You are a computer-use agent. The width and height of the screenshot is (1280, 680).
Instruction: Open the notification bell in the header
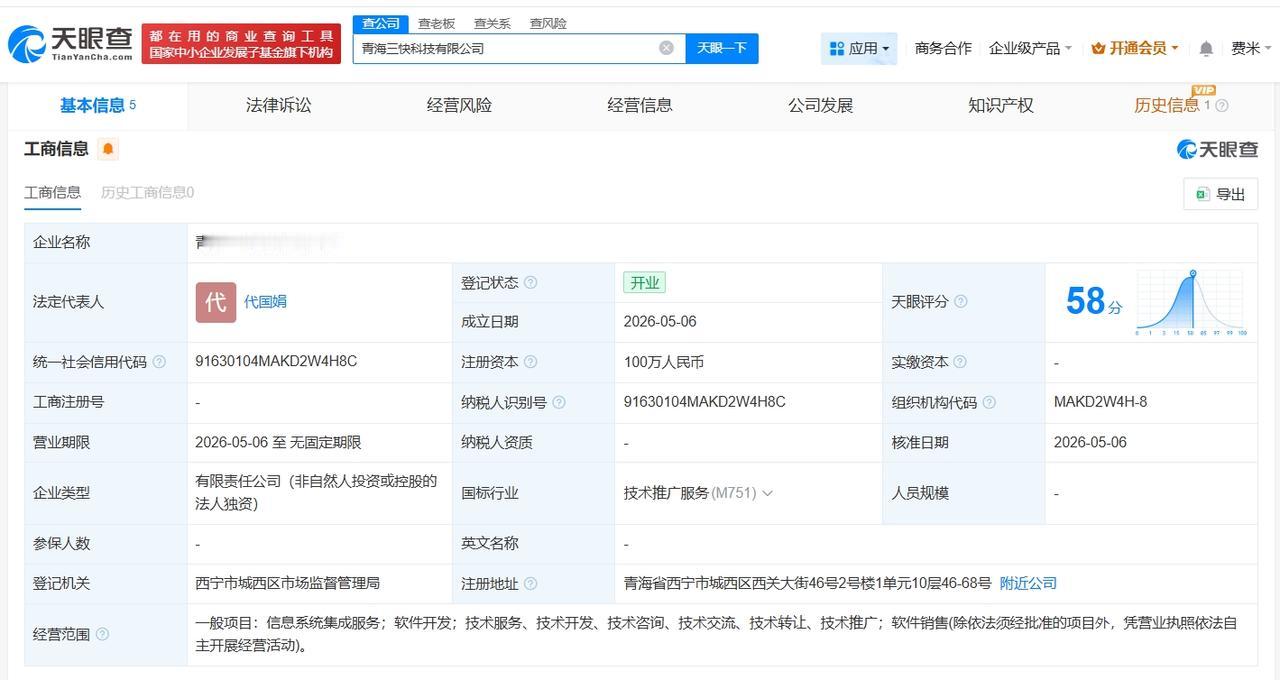[x=1206, y=48]
